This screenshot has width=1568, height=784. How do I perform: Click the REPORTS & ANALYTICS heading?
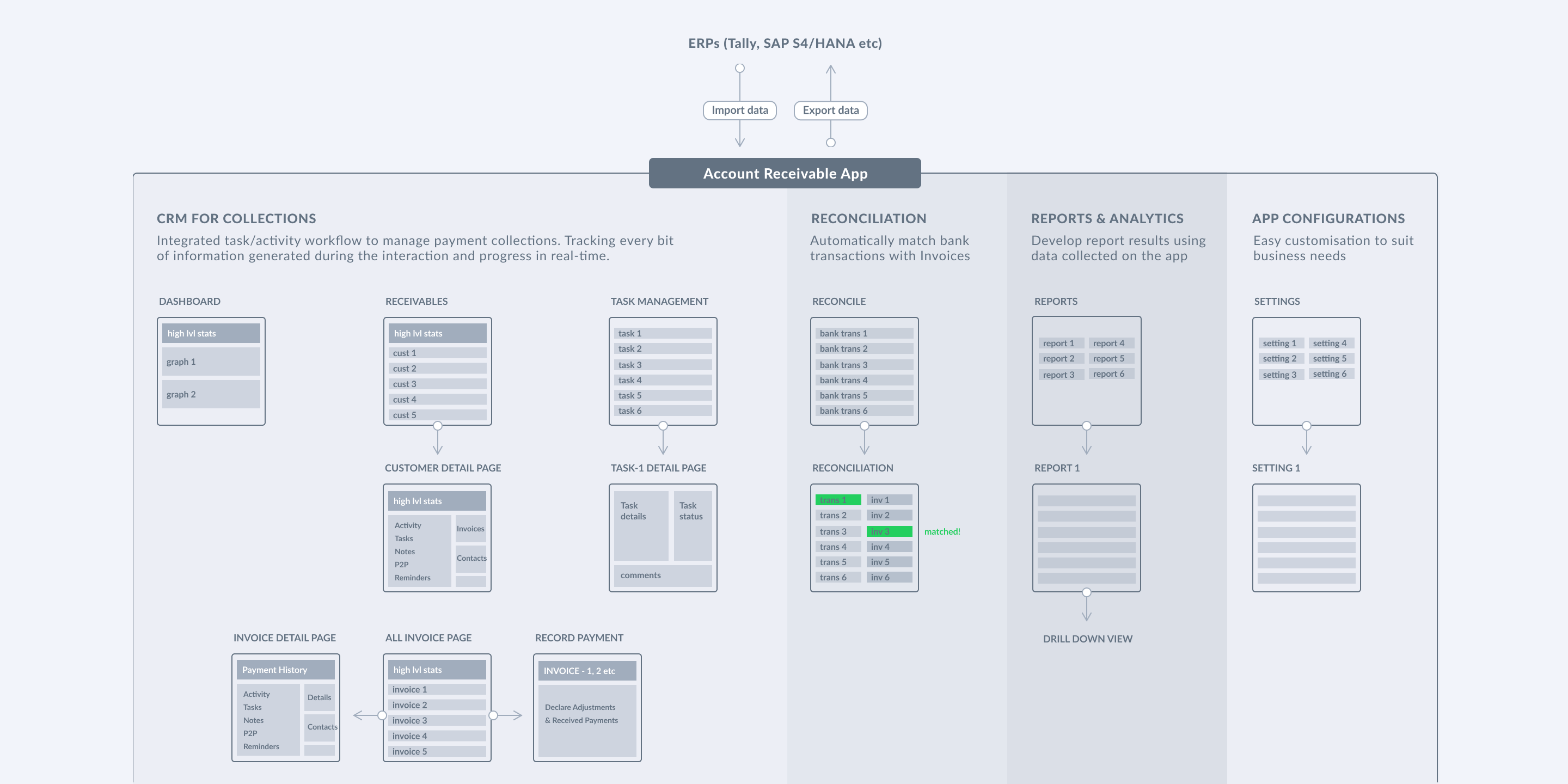point(1107,218)
